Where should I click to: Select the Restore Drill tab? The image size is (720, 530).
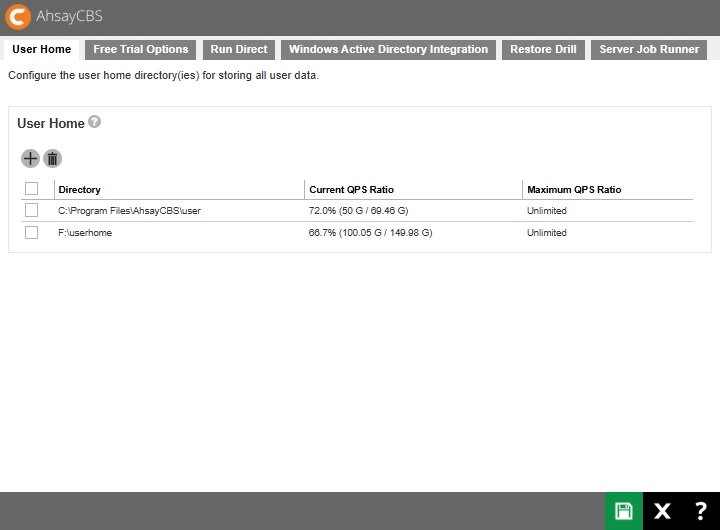(543, 49)
